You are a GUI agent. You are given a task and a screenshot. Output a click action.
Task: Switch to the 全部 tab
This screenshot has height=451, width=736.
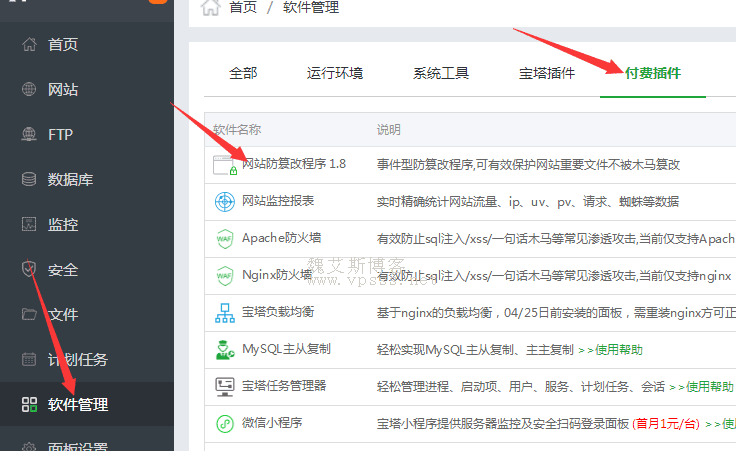(243, 73)
